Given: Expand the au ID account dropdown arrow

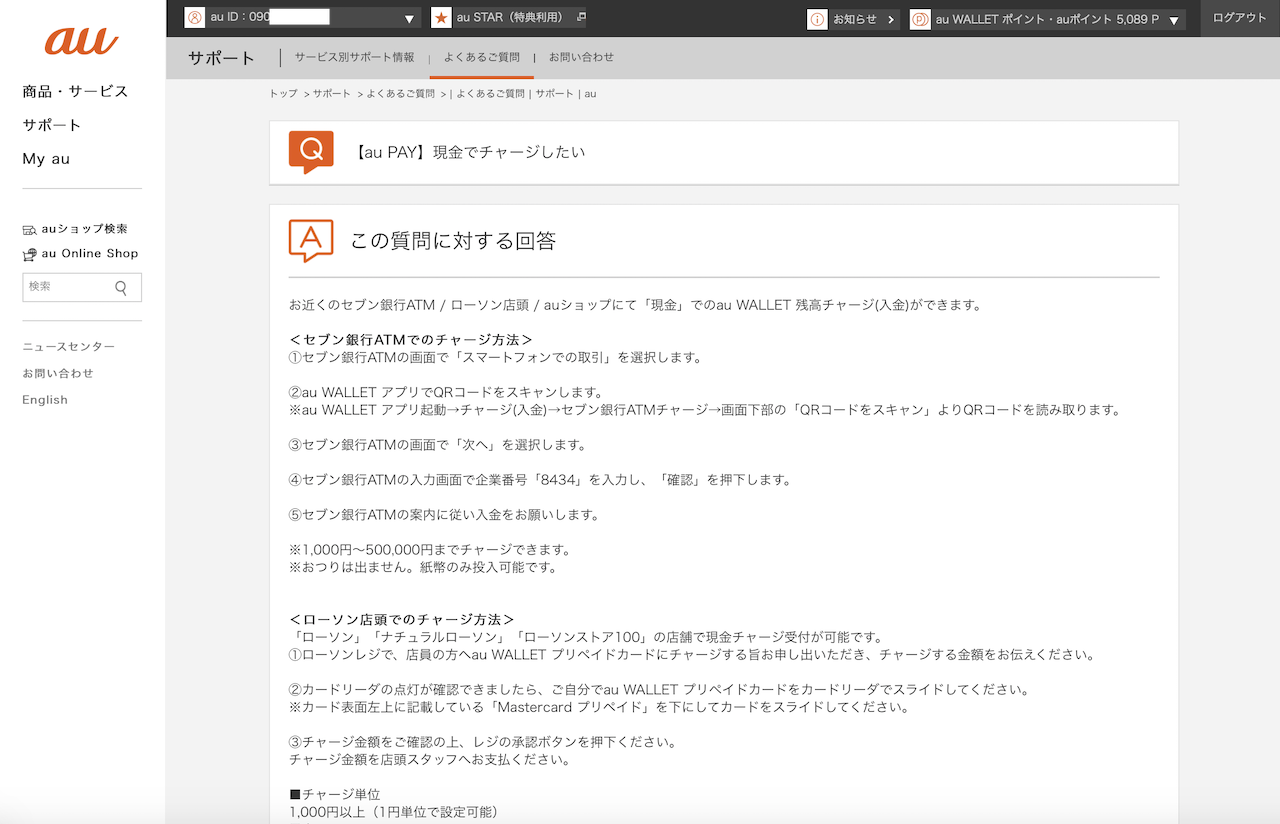Looking at the screenshot, I should point(410,19).
